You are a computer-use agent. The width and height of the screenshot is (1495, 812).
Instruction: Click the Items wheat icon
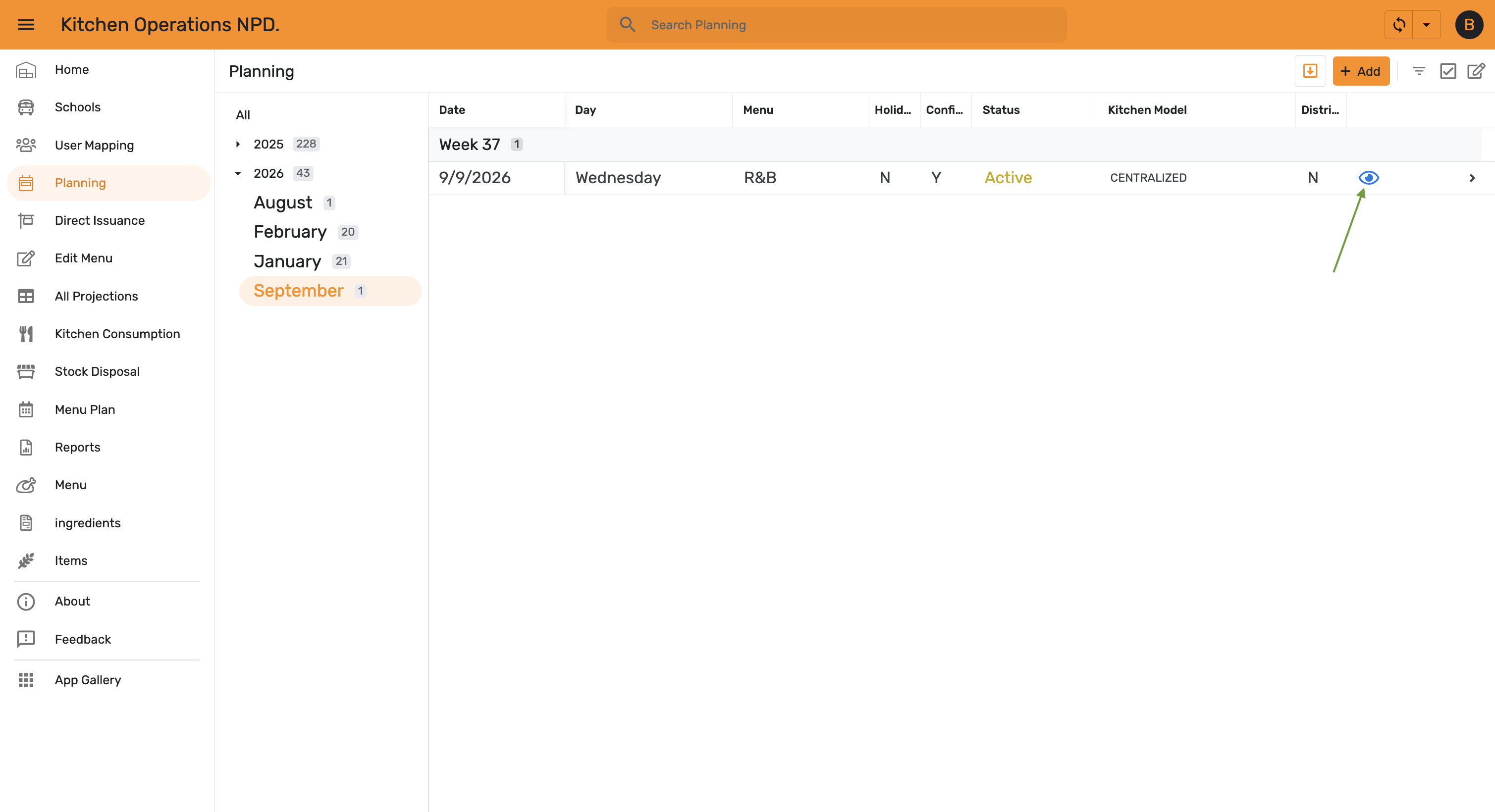tap(26, 560)
